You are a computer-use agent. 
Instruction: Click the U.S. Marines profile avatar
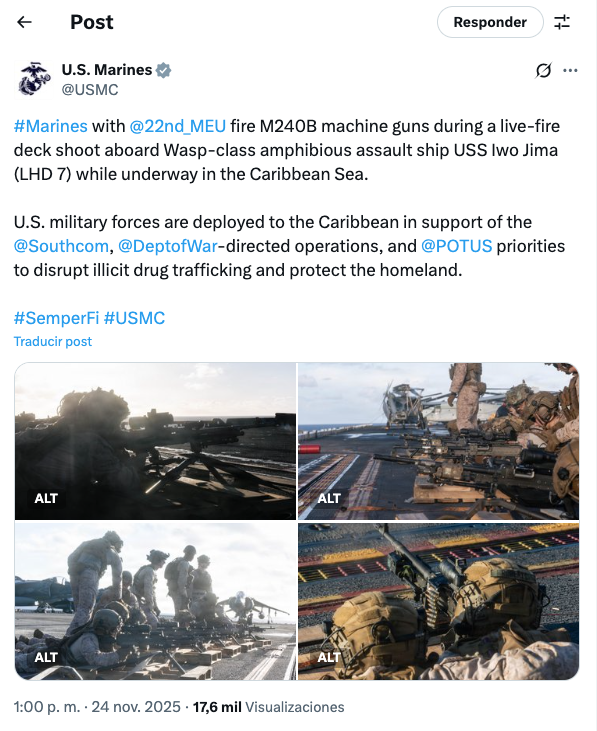pos(34,80)
